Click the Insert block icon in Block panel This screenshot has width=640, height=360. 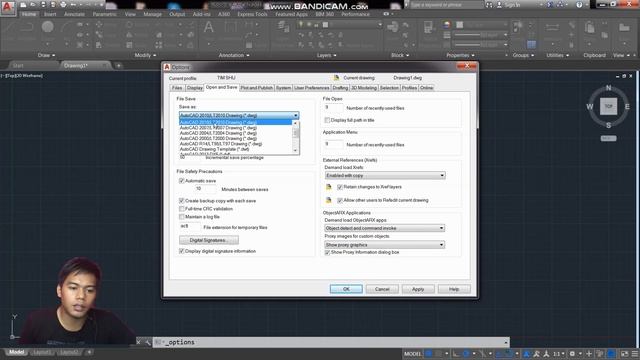393,27
